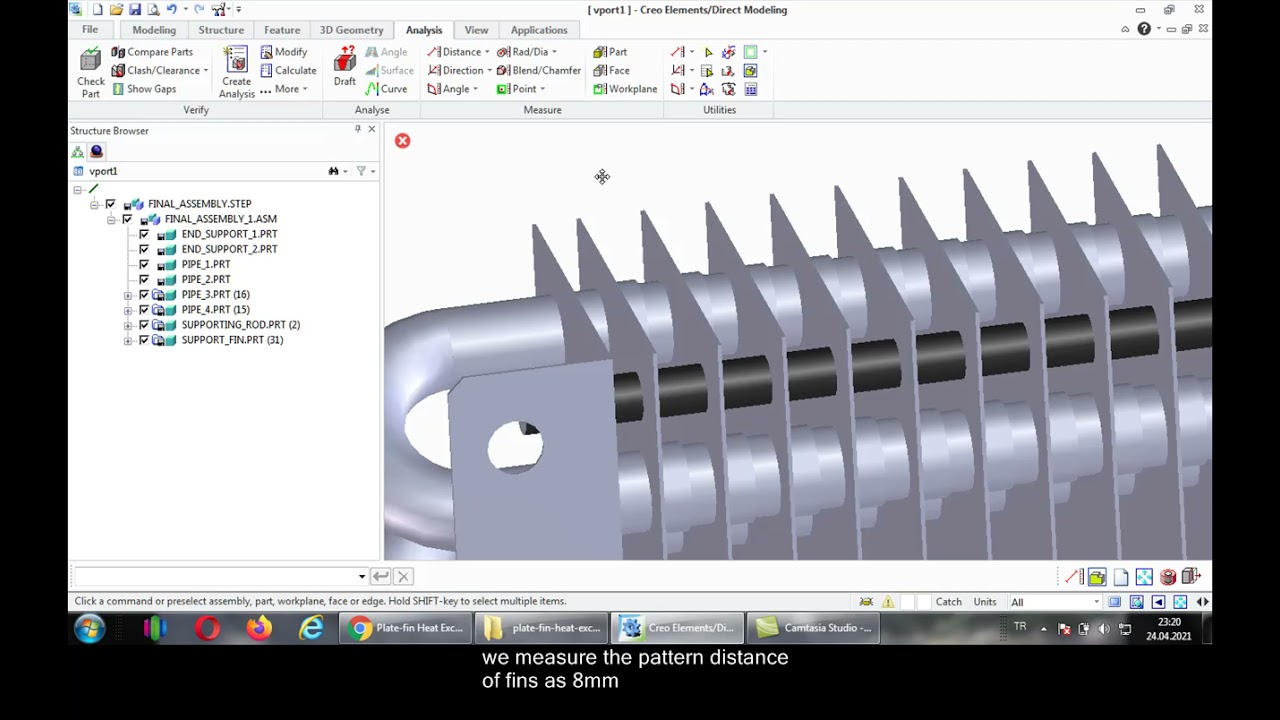
Task: Toggle FINAL_ASSEMBLY.STEP checkbox
Action: tap(110, 204)
